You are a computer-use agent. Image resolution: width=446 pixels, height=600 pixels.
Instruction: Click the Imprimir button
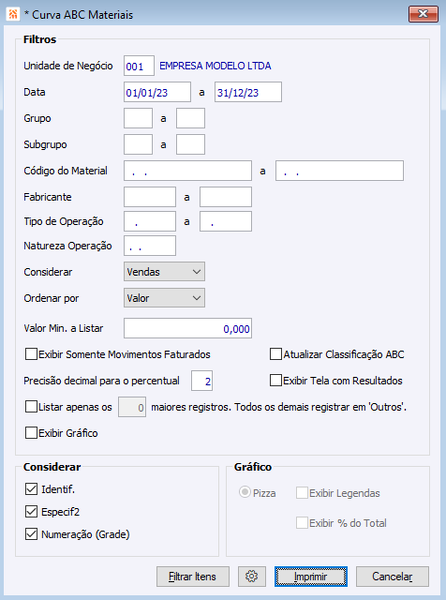[311, 576]
